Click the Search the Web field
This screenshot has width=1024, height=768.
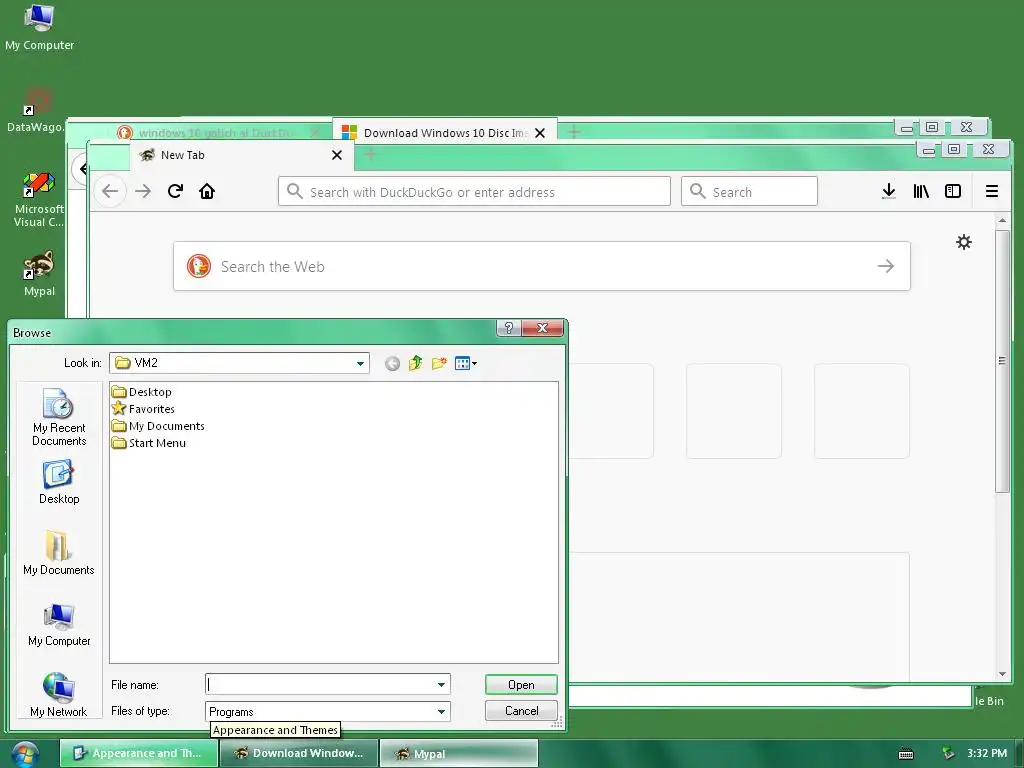(x=542, y=266)
